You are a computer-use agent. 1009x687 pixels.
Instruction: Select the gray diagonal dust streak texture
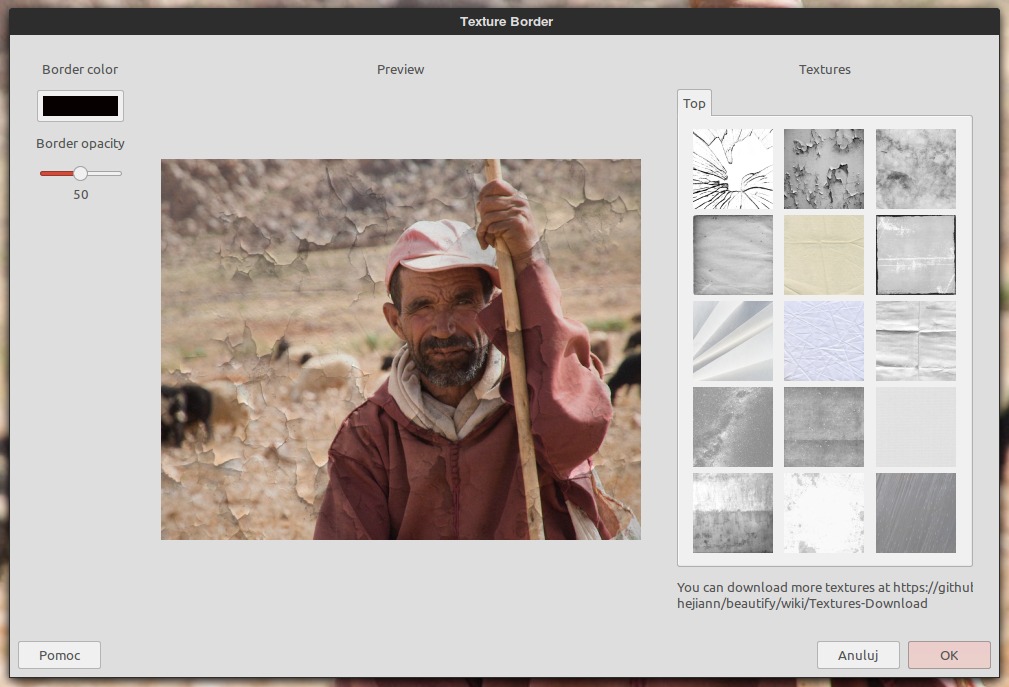(x=732, y=426)
